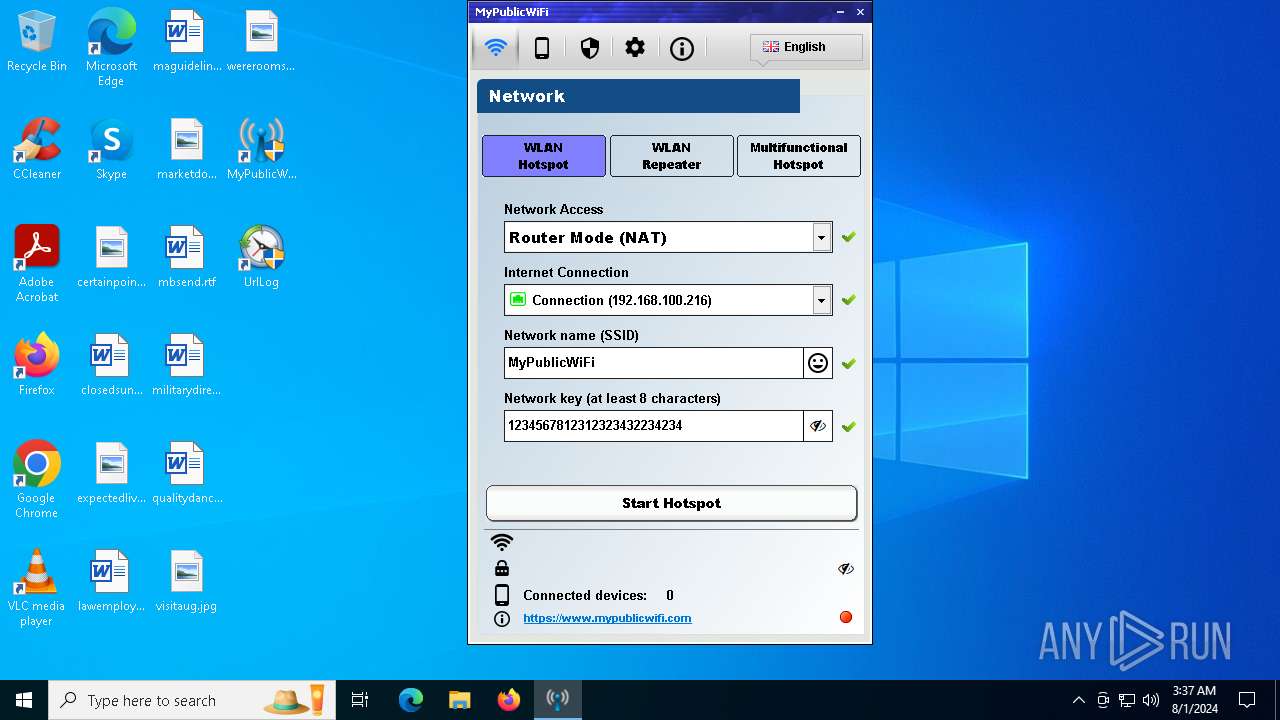Viewport: 1280px width, 720px height.
Task: Select the certainpoin image file icon
Action: [111, 258]
